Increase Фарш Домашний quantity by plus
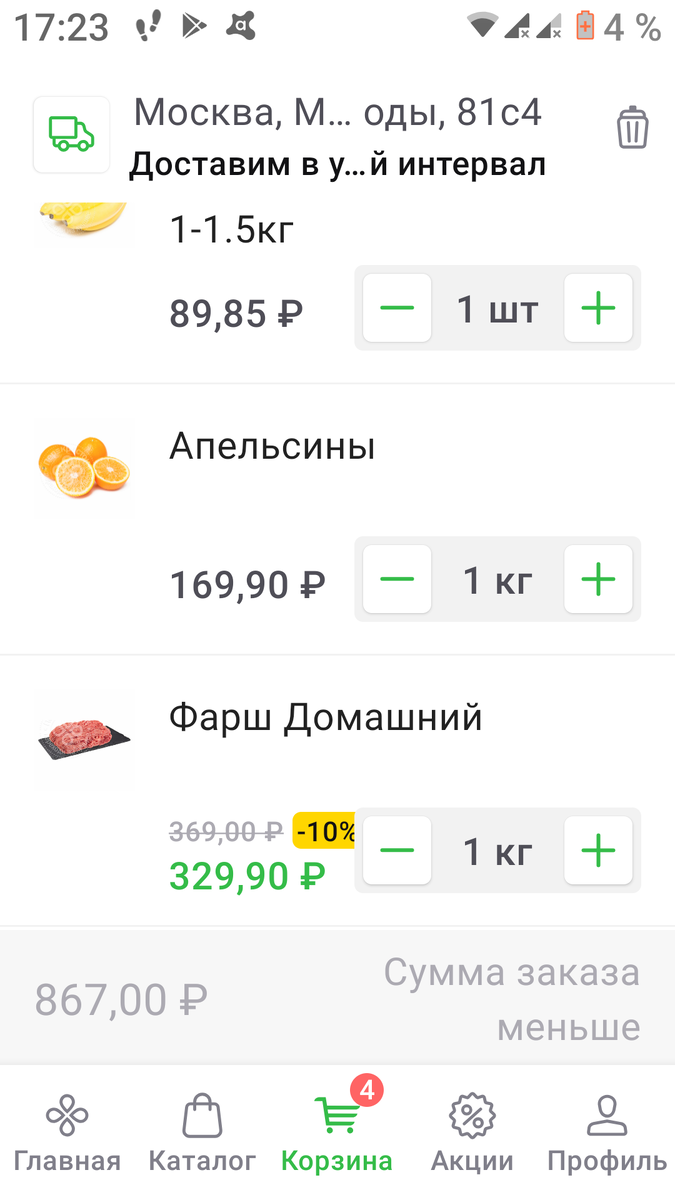675x1200 pixels. click(598, 851)
